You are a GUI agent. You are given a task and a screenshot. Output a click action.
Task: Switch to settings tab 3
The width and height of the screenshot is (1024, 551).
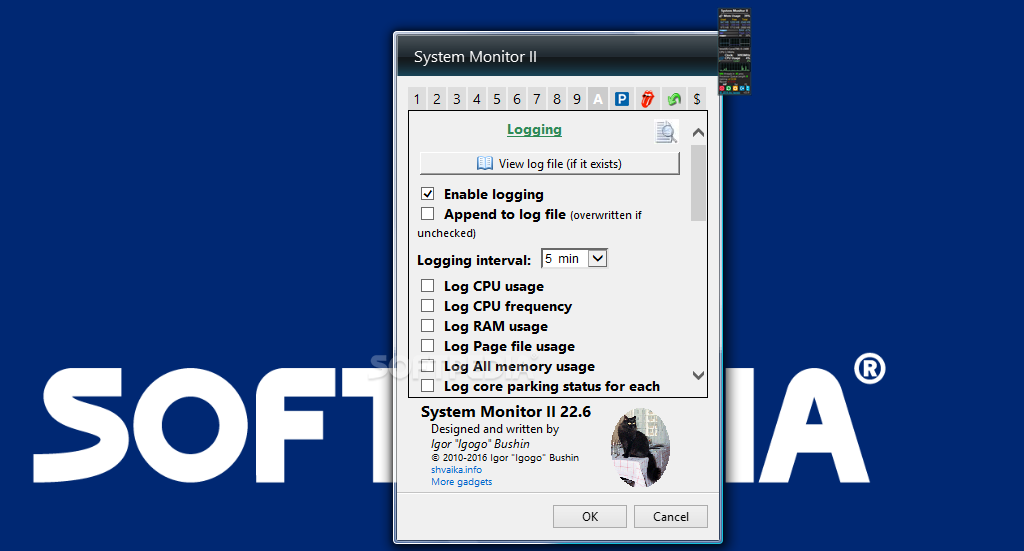[x=456, y=99]
